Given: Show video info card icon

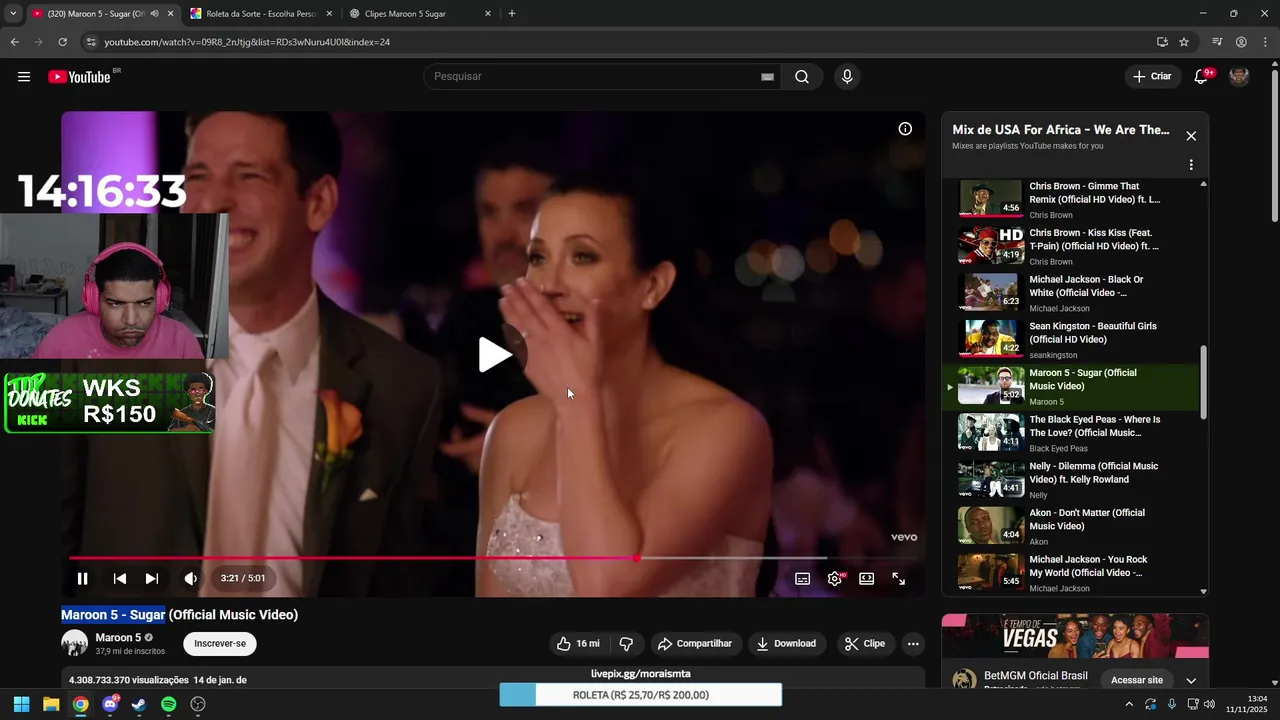Looking at the screenshot, I should 905,129.
